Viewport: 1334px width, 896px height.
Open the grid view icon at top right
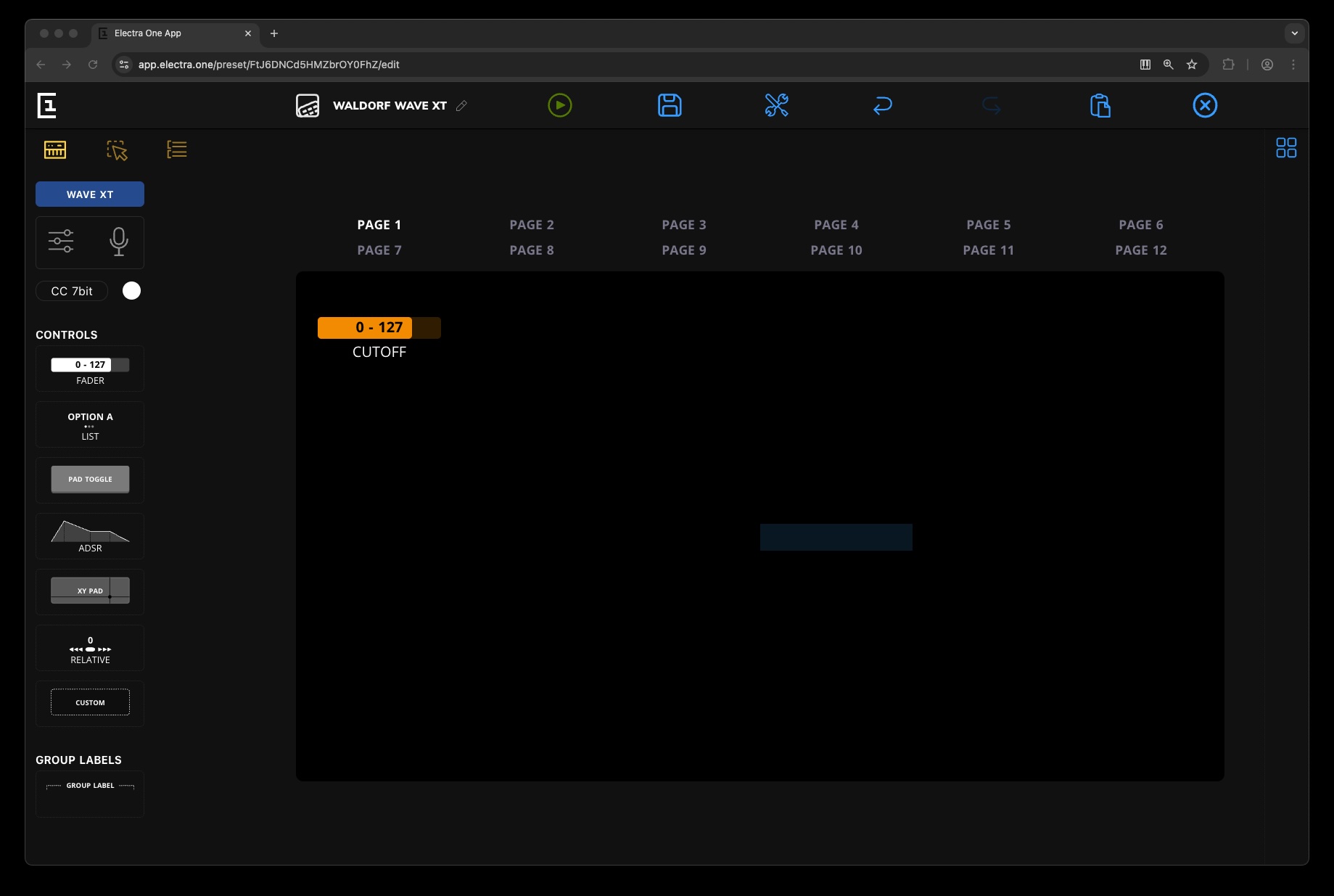1285,148
